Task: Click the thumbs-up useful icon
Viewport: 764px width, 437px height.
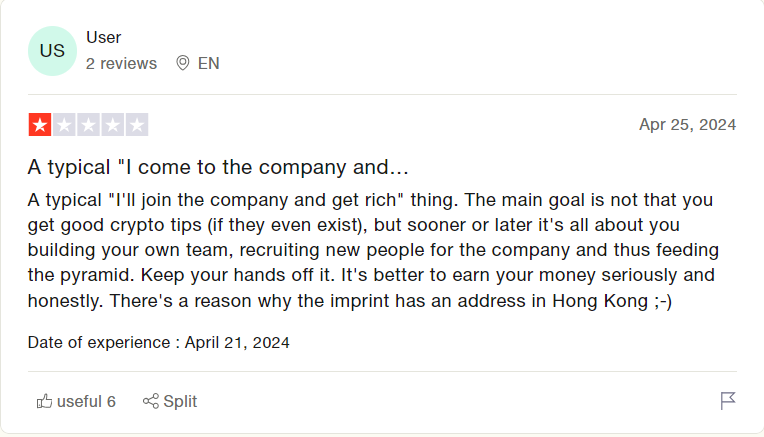Action: click(x=44, y=401)
